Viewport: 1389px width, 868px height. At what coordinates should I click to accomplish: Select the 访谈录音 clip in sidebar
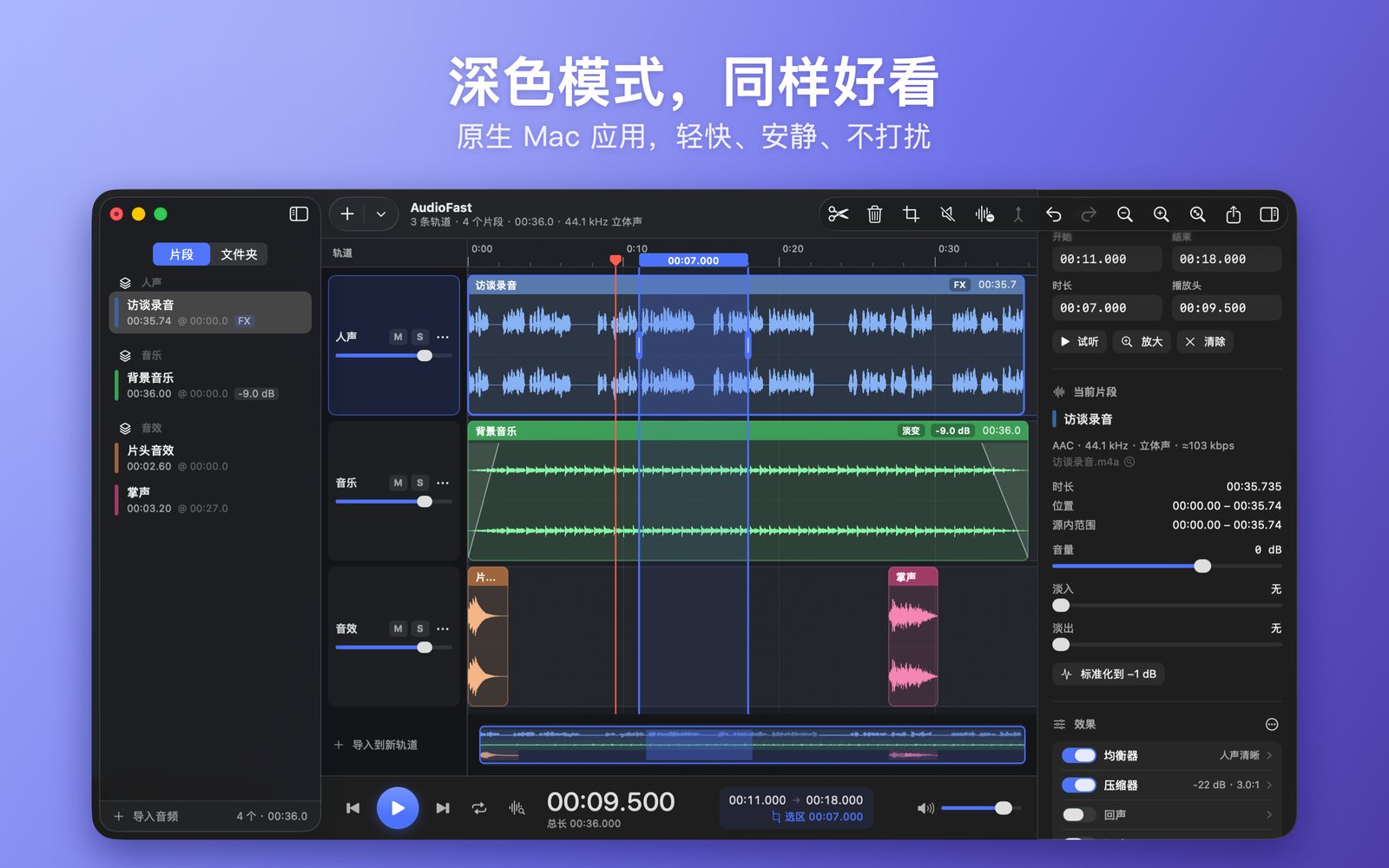210,312
